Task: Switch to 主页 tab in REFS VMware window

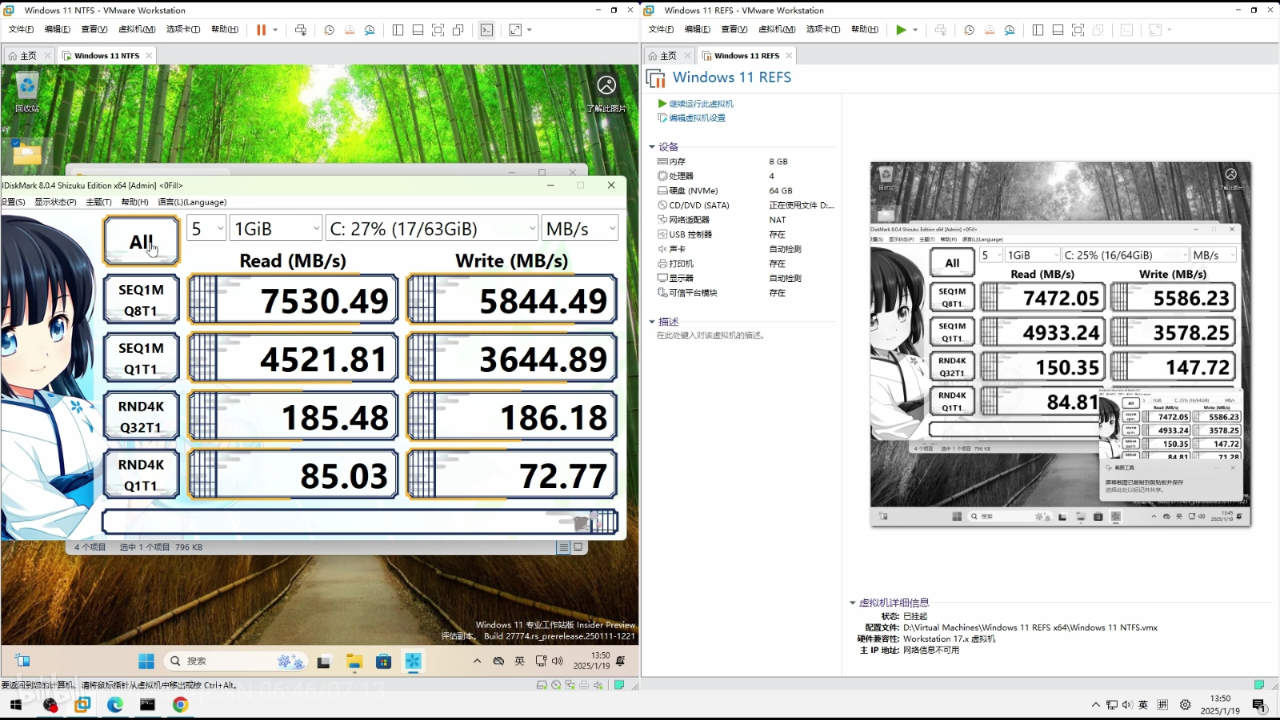Action: 662,56
